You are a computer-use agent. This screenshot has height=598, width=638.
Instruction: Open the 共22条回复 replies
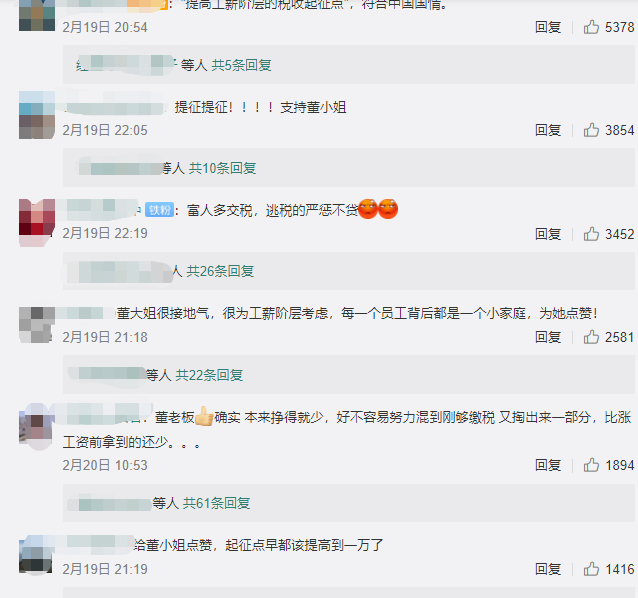209,375
